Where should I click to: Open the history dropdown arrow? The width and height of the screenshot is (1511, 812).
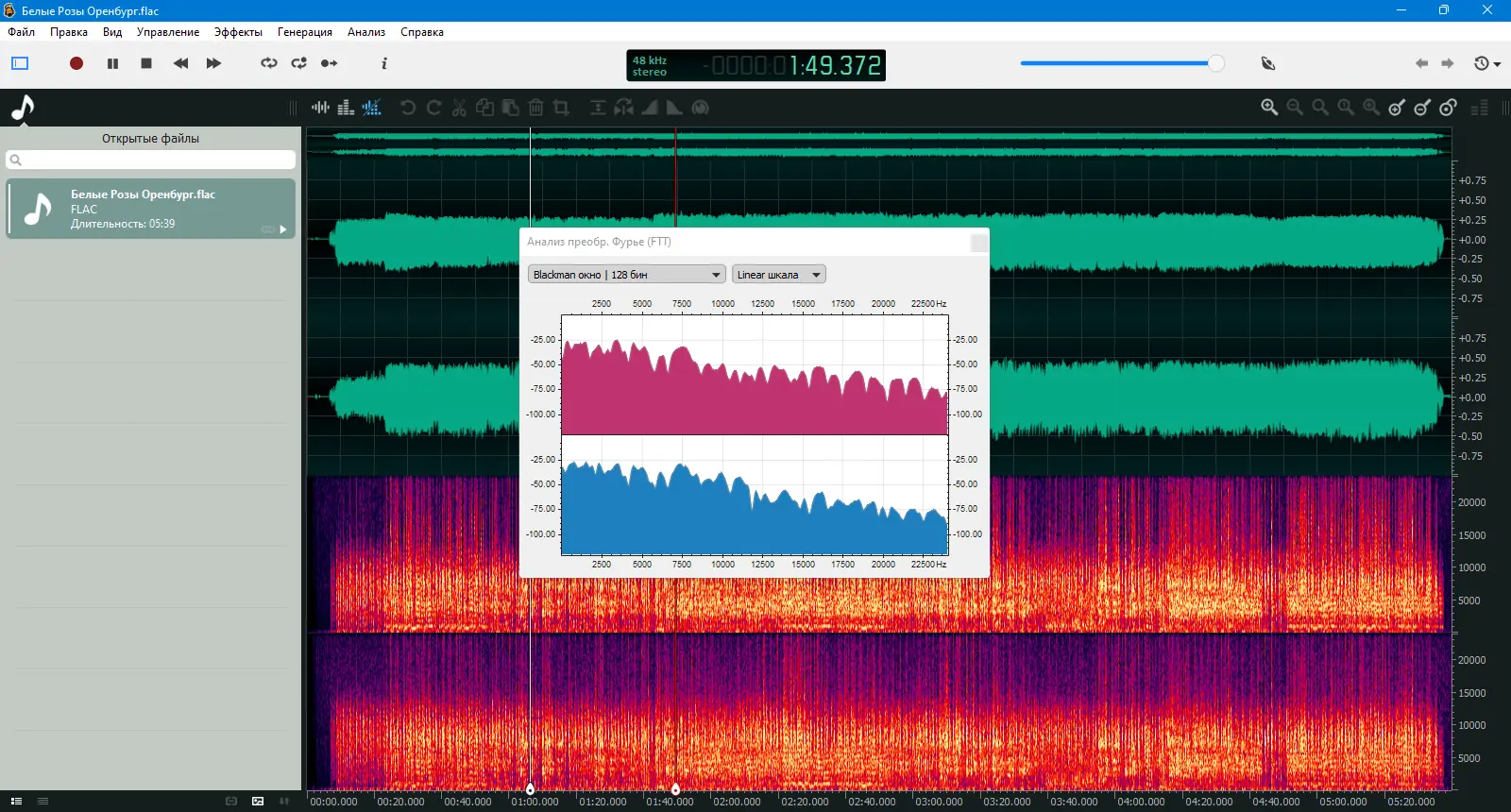(x=1498, y=64)
